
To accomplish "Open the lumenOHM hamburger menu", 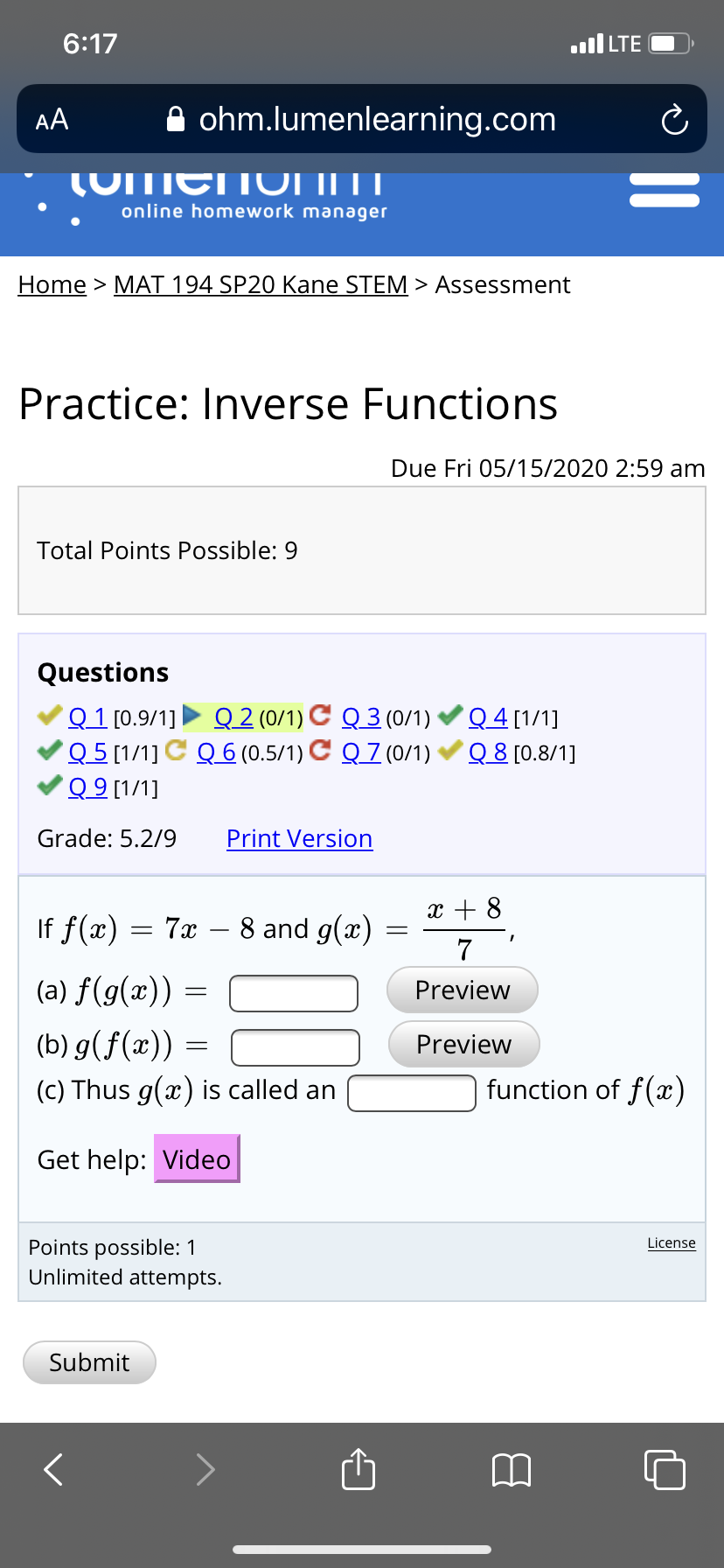I will (665, 188).
